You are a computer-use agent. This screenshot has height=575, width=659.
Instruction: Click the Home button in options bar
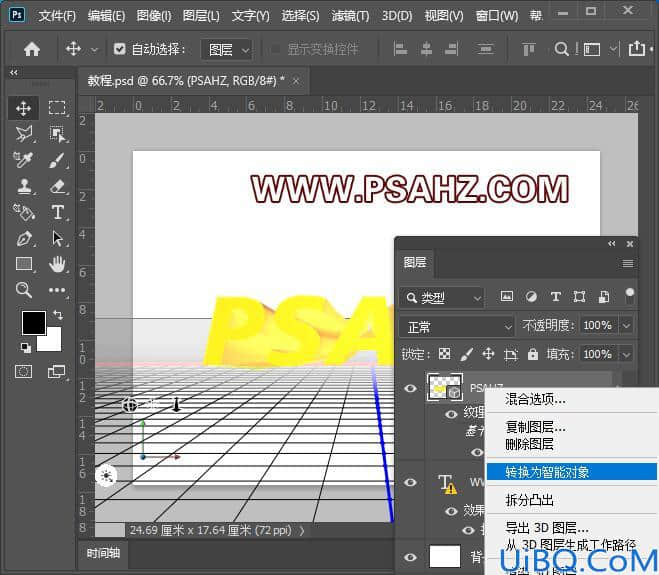pyautogui.click(x=32, y=49)
